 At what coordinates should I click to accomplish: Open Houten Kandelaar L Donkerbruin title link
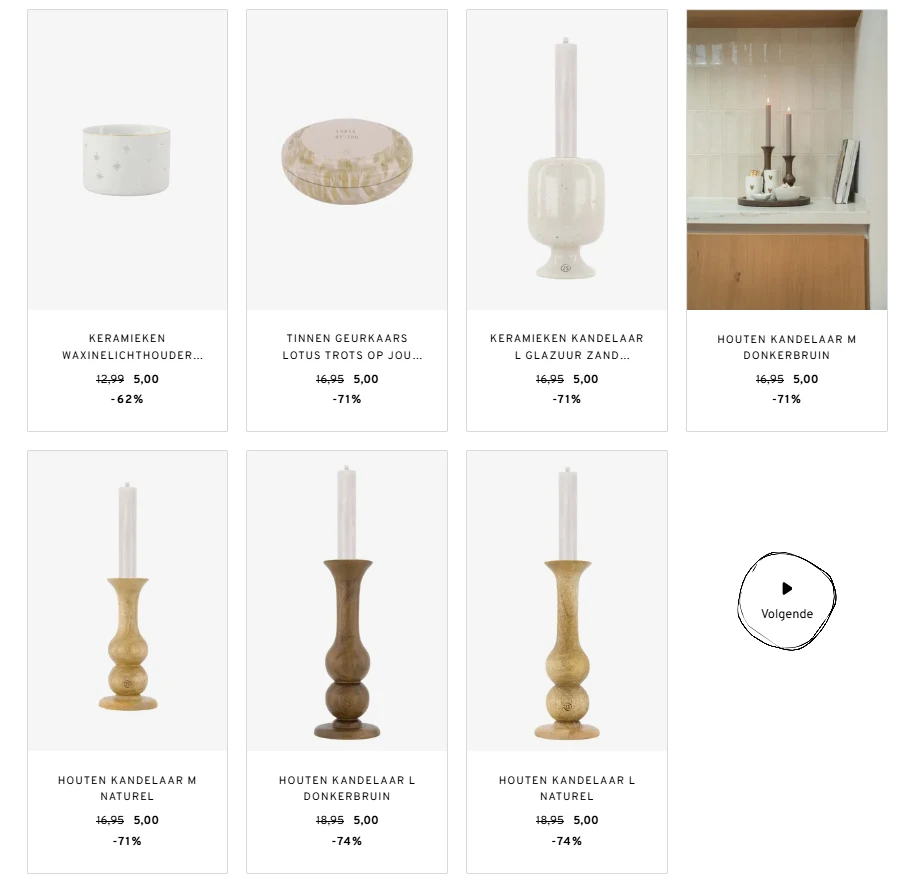(347, 788)
